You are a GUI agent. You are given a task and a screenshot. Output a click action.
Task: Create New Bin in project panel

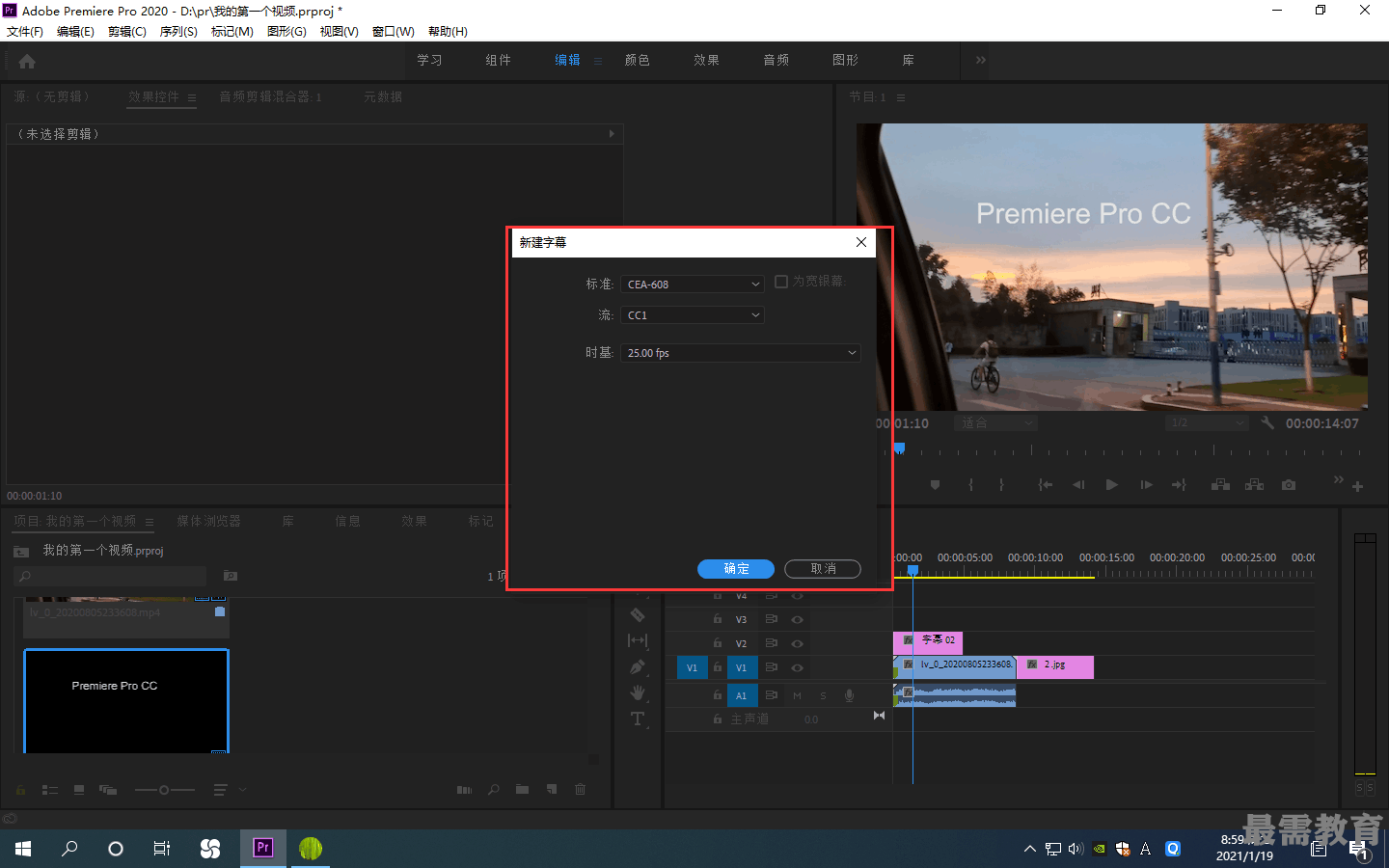(x=522, y=790)
